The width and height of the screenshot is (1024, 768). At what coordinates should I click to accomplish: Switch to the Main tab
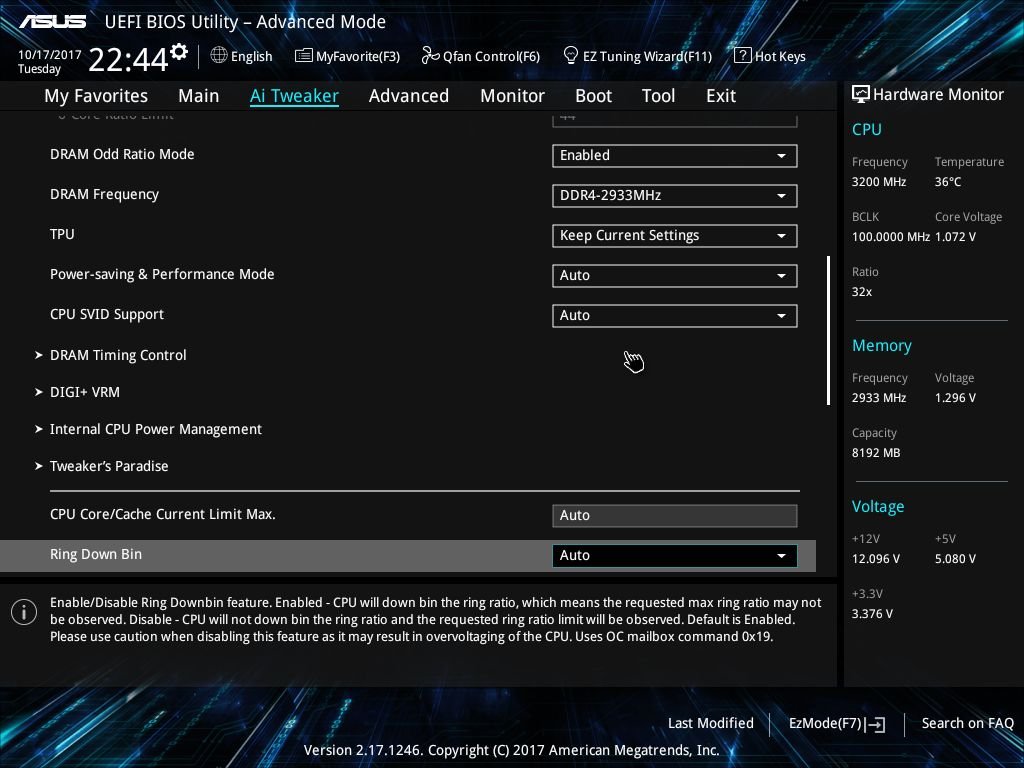pyautogui.click(x=199, y=96)
